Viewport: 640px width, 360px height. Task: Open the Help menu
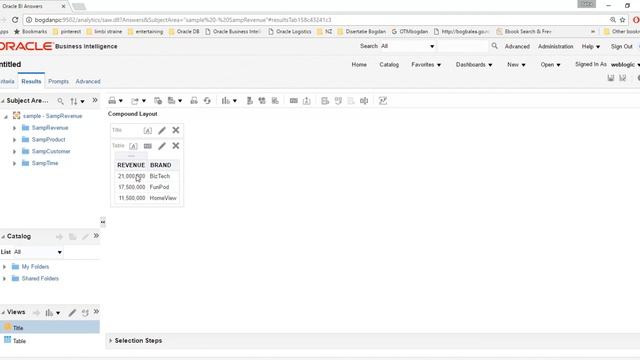(591, 47)
